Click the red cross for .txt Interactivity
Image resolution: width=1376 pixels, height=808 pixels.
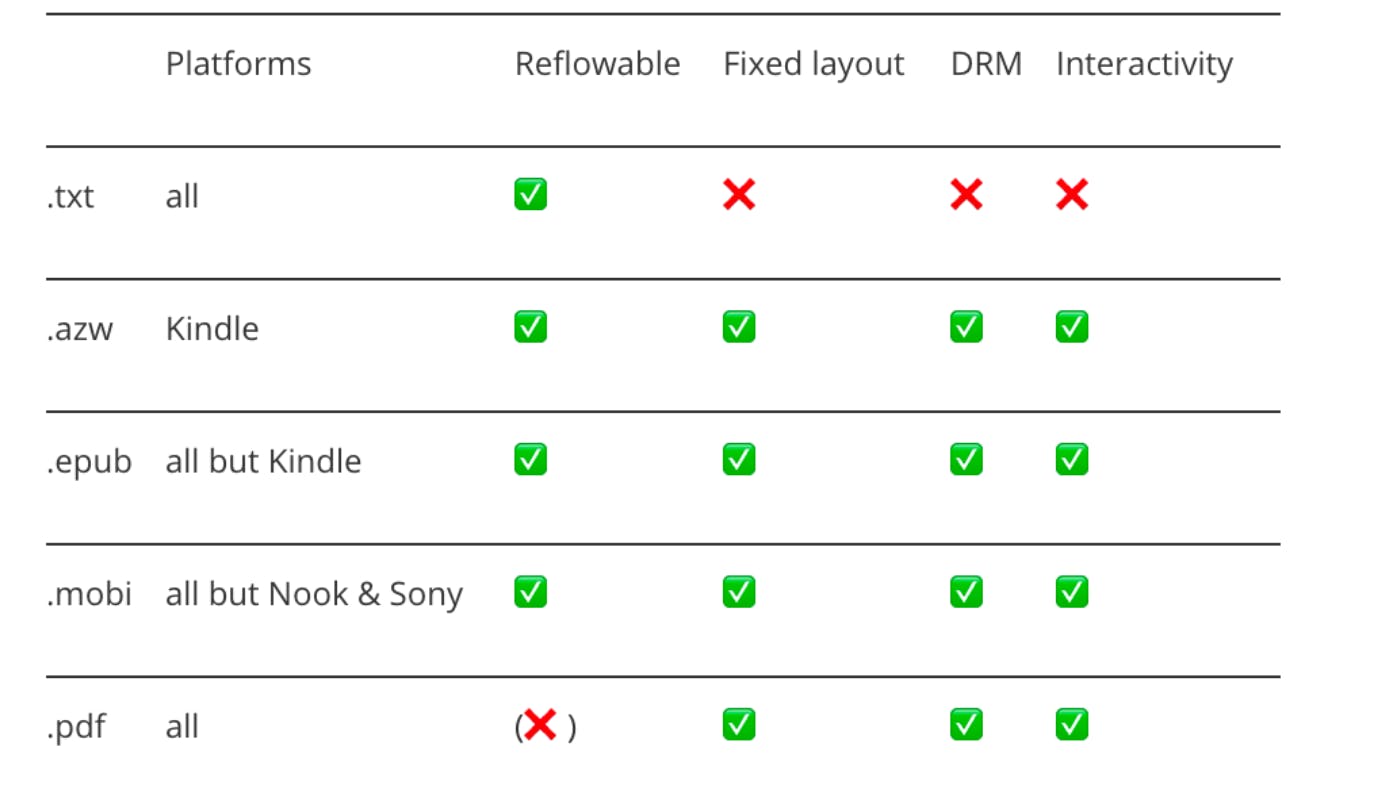click(1072, 194)
